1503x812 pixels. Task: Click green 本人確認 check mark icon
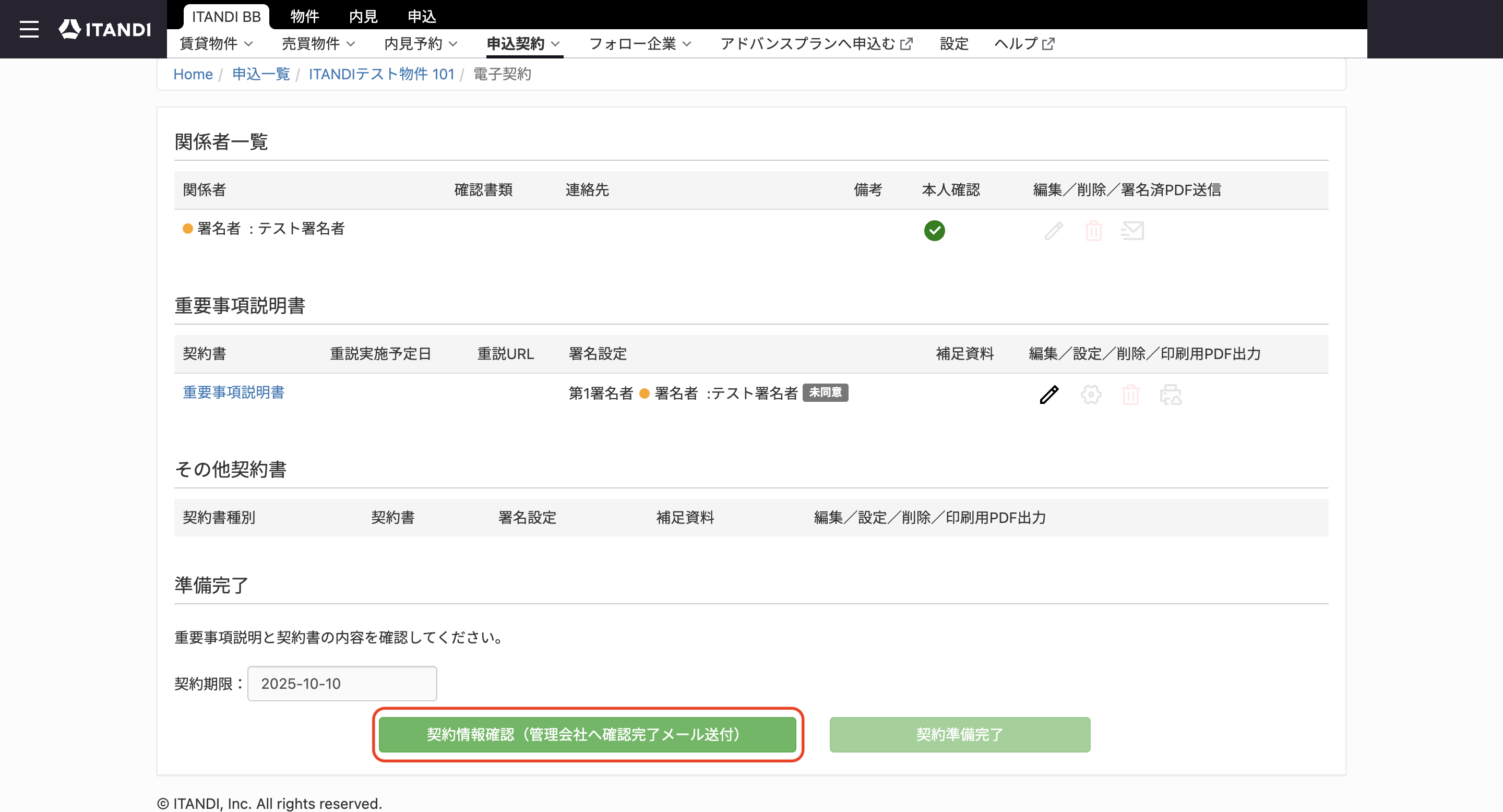click(x=935, y=231)
